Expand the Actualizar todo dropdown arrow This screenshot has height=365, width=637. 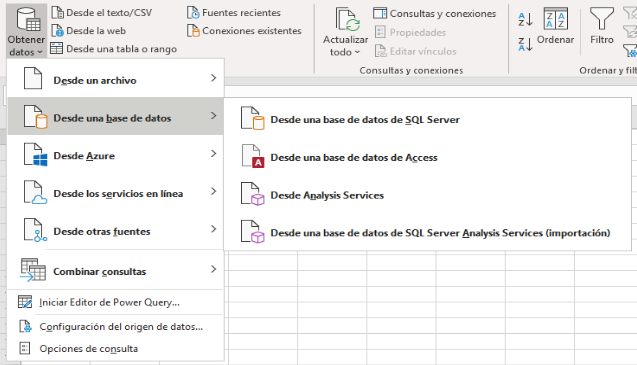click(358, 52)
